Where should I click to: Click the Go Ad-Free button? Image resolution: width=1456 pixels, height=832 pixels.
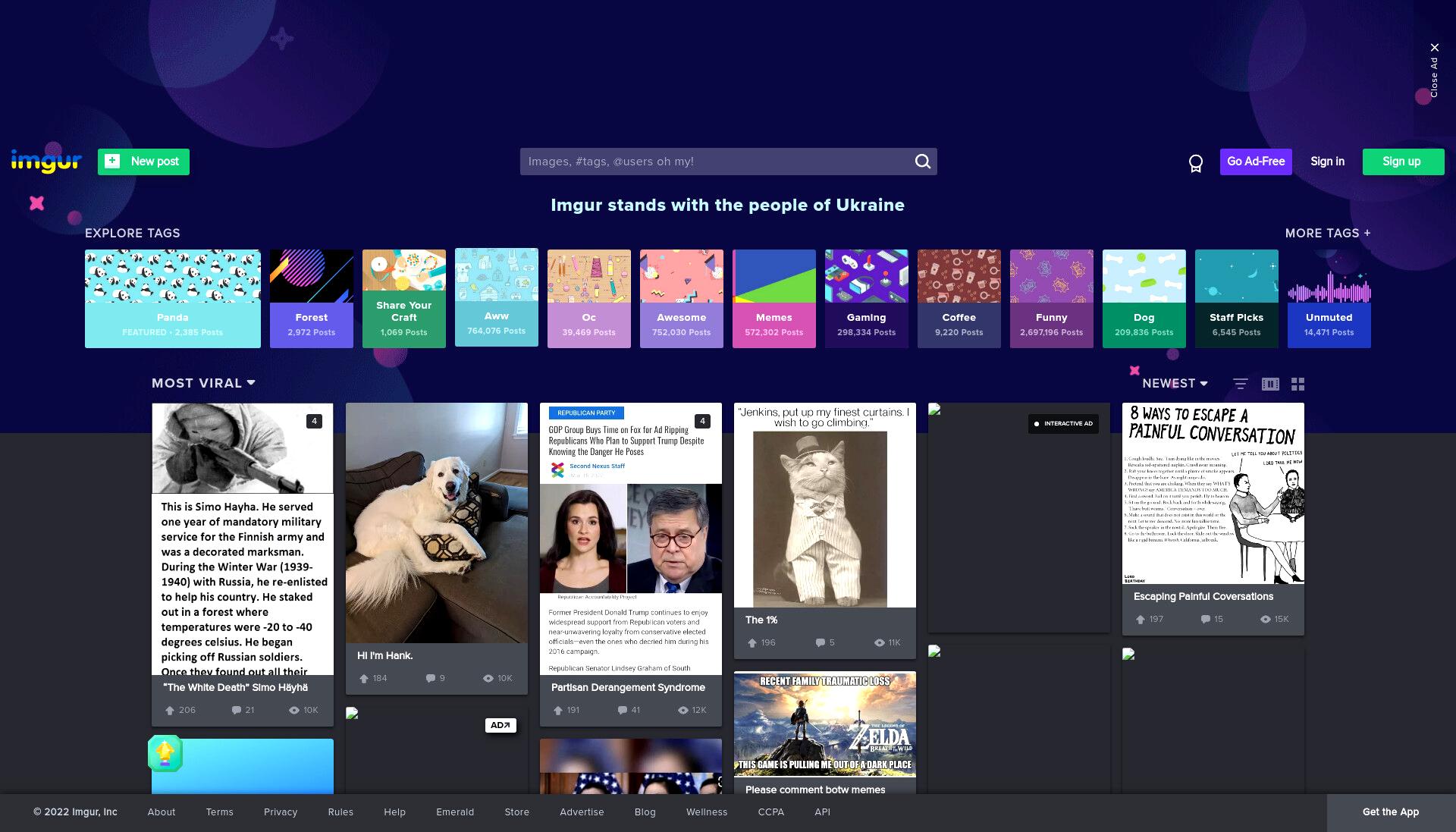point(1256,162)
